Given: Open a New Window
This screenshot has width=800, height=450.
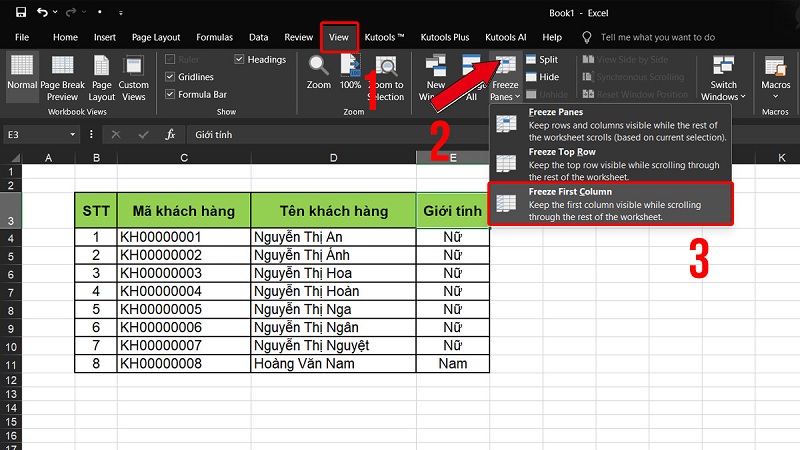Looking at the screenshot, I should coord(435,78).
